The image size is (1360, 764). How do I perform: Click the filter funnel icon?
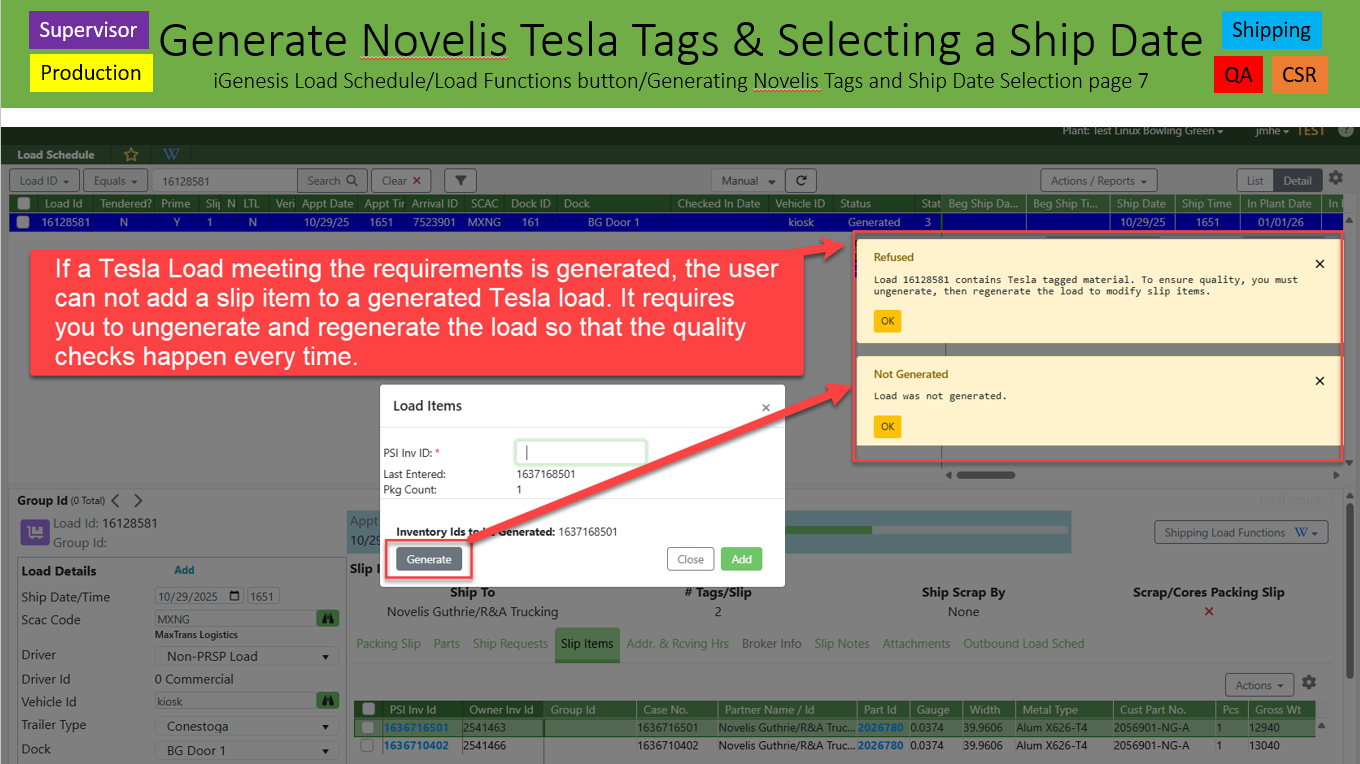(x=460, y=181)
